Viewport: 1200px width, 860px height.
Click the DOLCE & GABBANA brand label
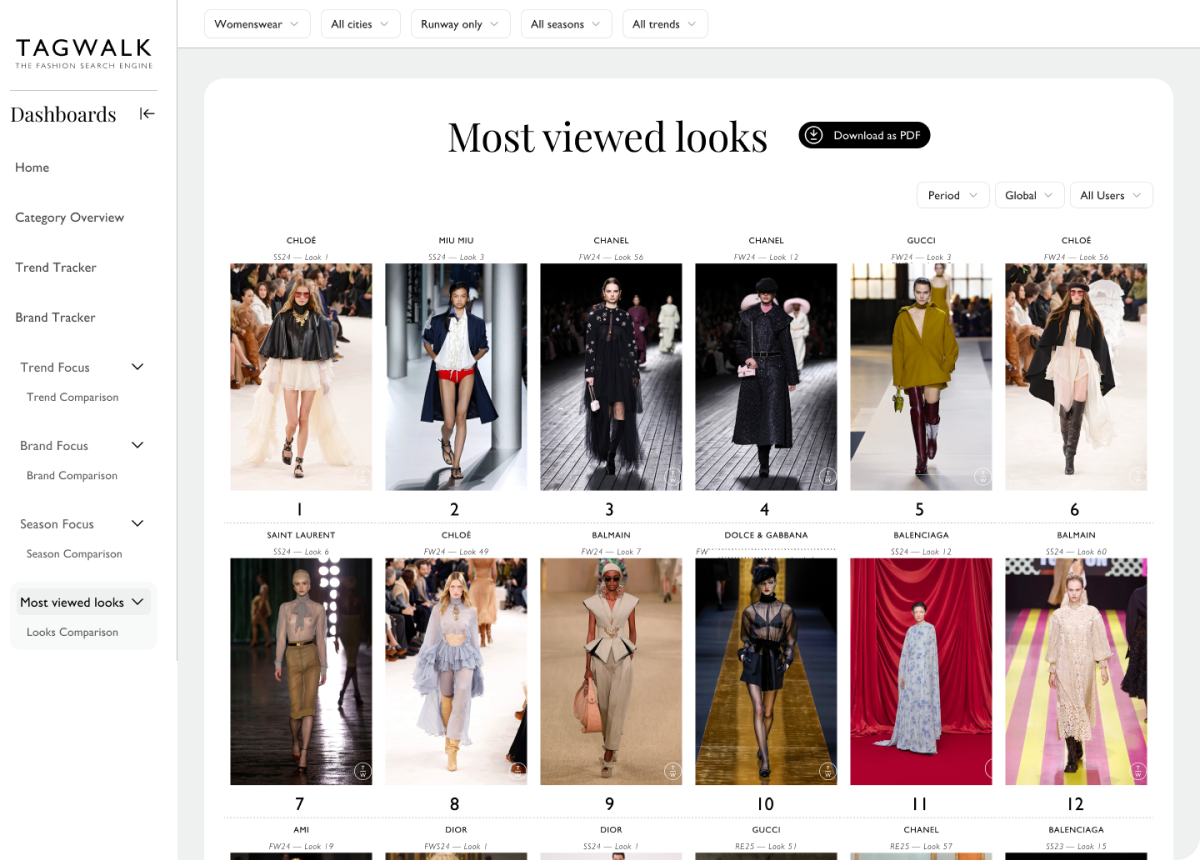(766, 535)
